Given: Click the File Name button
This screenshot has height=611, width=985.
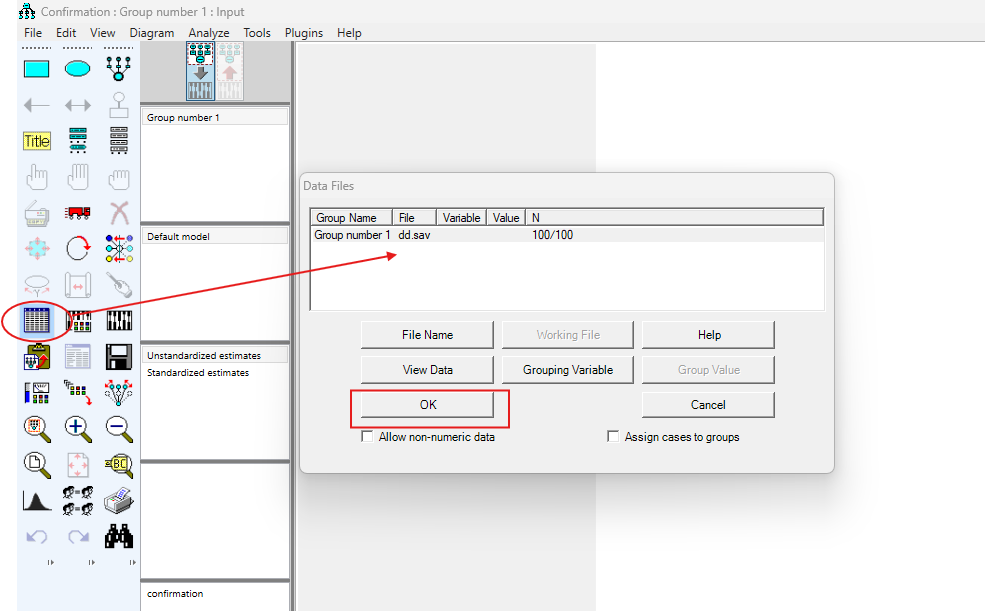Looking at the screenshot, I should pos(428,335).
